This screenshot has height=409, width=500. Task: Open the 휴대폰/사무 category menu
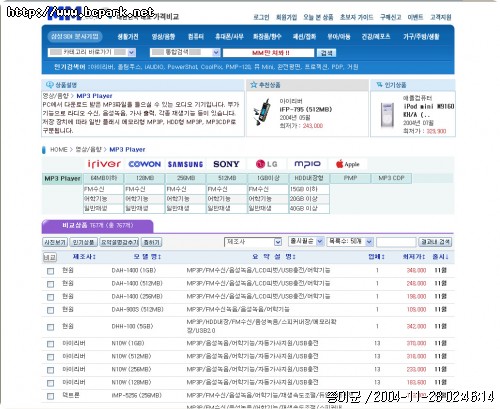[x=229, y=37]
